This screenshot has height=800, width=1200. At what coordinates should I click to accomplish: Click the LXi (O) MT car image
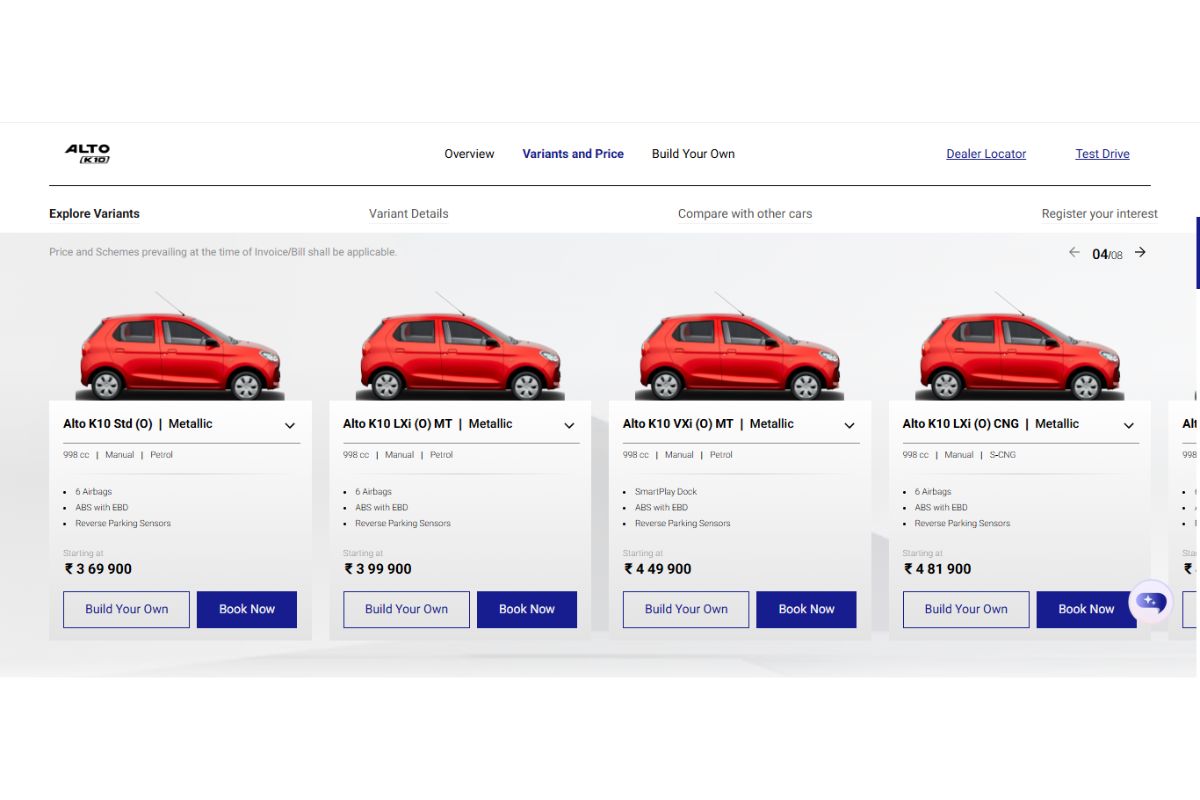point(460,347)
